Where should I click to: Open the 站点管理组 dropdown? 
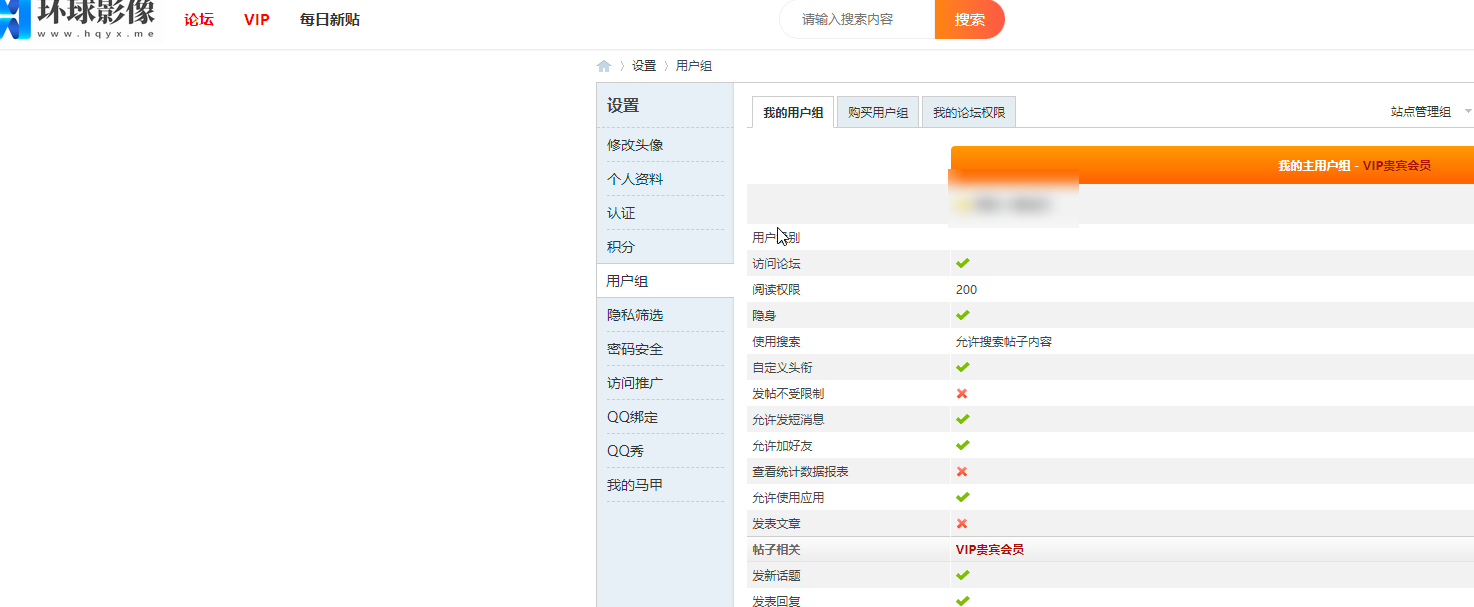coord(1431,112)
